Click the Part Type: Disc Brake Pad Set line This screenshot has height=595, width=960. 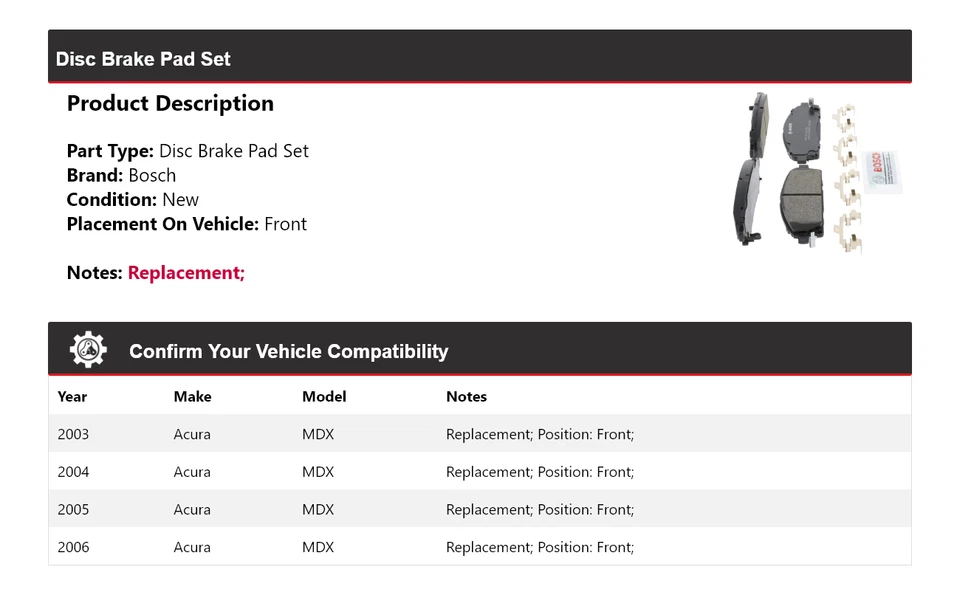point(187,151)
